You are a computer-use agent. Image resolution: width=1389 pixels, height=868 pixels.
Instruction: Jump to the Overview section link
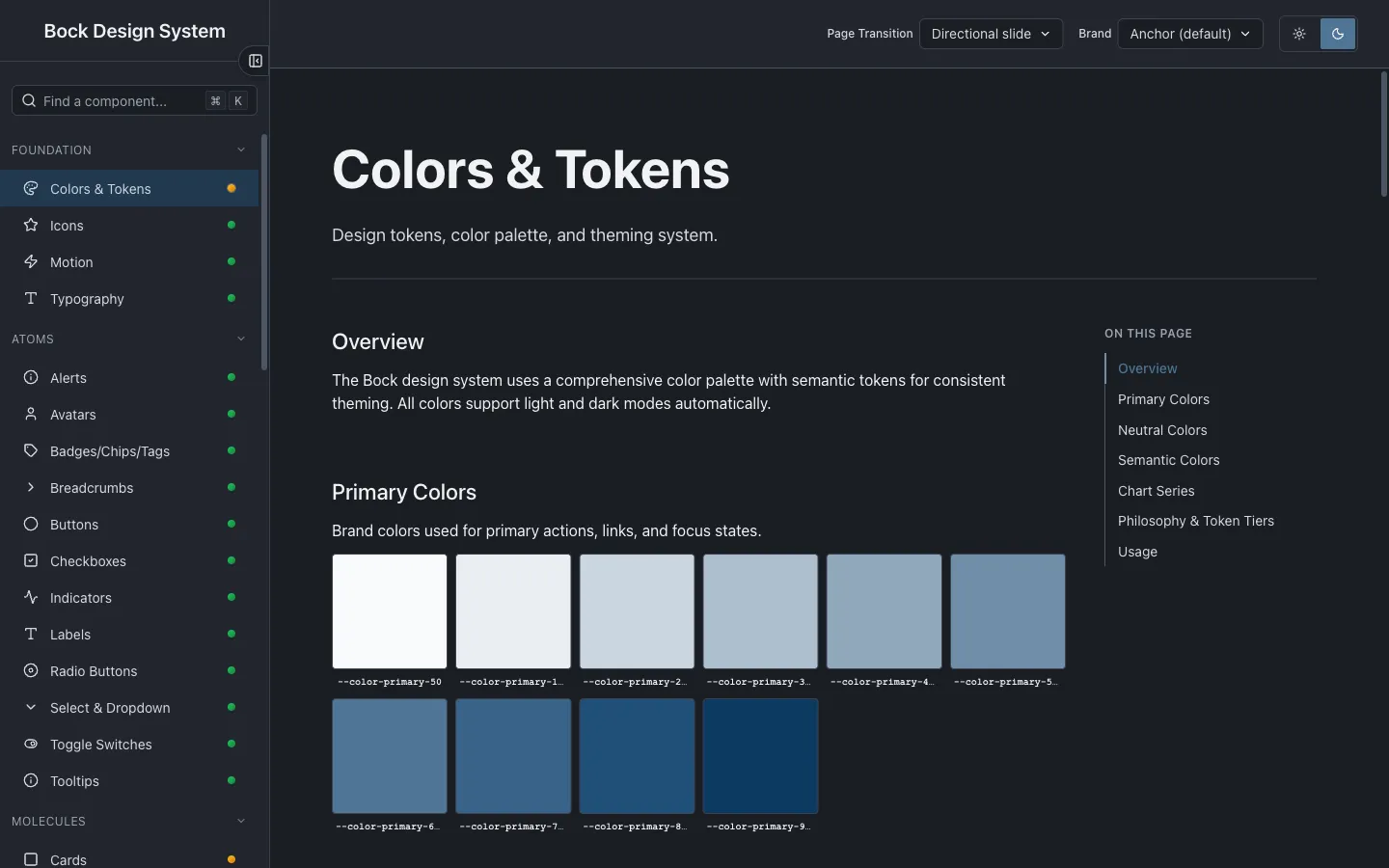(1147, 368)
